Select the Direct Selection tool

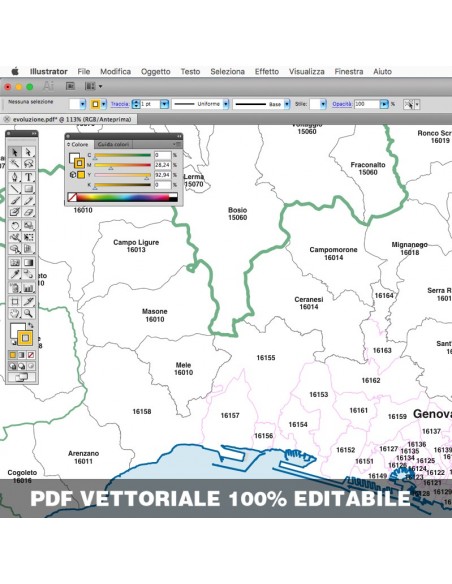tap(28, 152)
